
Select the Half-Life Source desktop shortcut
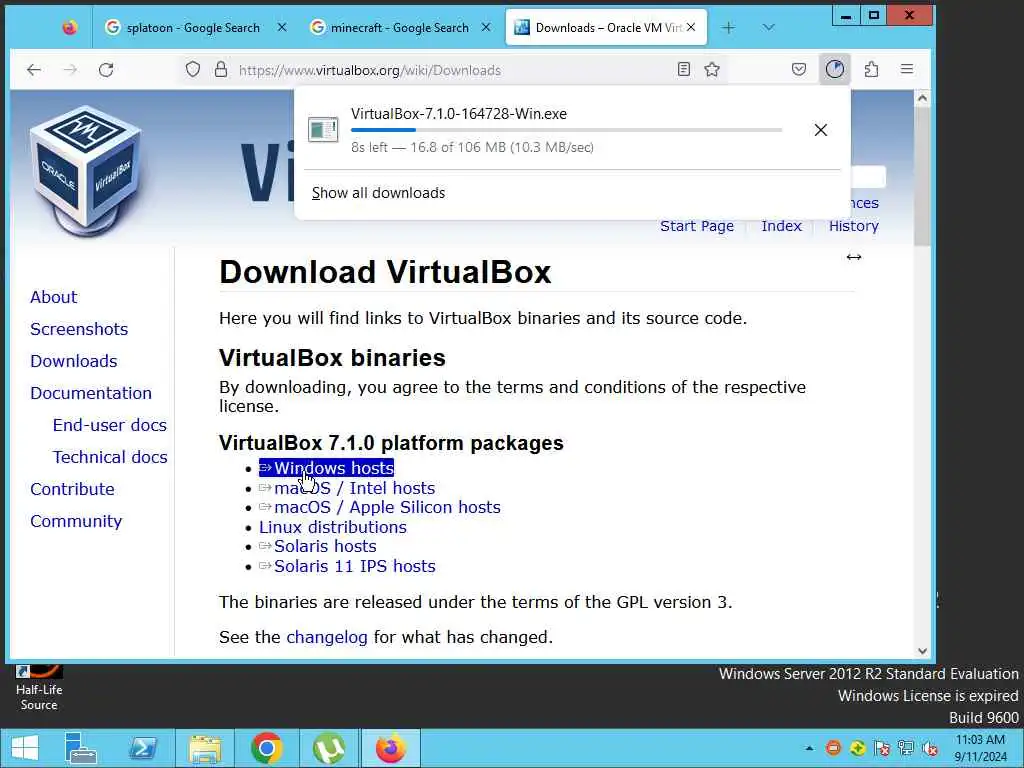[x=39, y=689]
